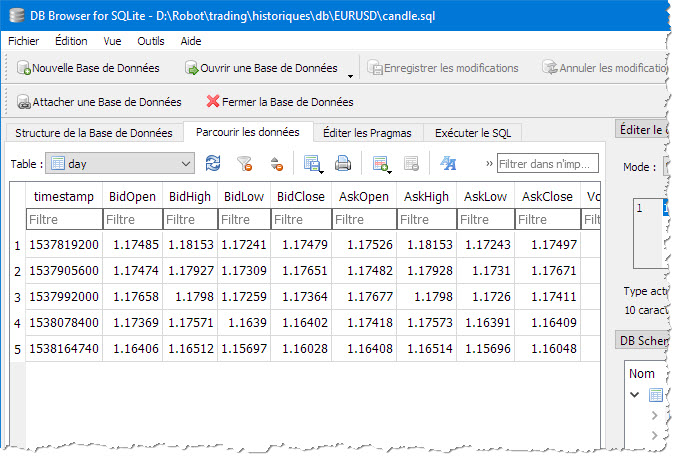Collapse the tree item under Nom
This screenshot has height=456, width=675.
coord(635,394)
